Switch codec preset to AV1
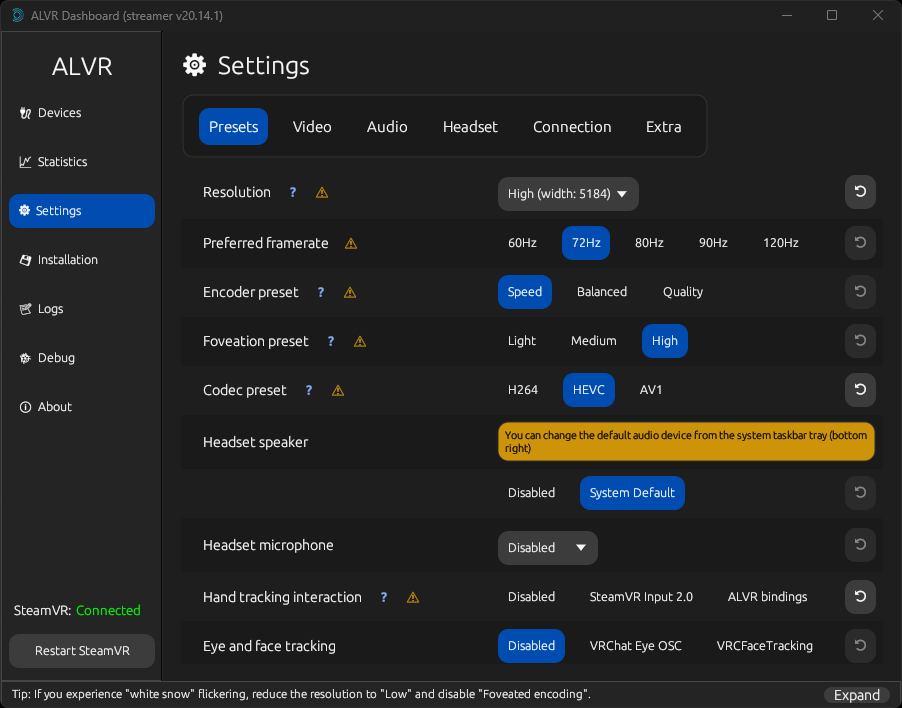The image size is (902, 708). 651,390
